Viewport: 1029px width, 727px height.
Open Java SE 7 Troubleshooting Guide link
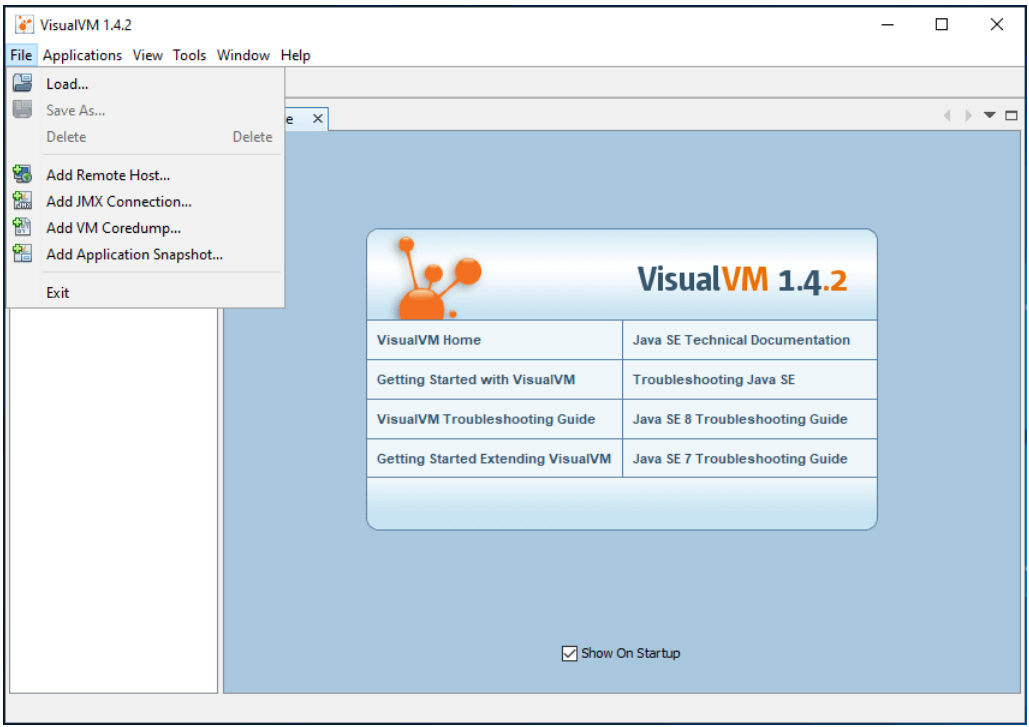coord(740,459)
